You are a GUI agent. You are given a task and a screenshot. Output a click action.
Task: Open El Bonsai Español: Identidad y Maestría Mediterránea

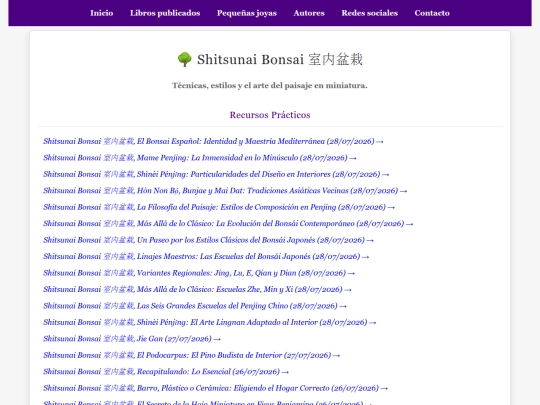click(x=213, y=141)
